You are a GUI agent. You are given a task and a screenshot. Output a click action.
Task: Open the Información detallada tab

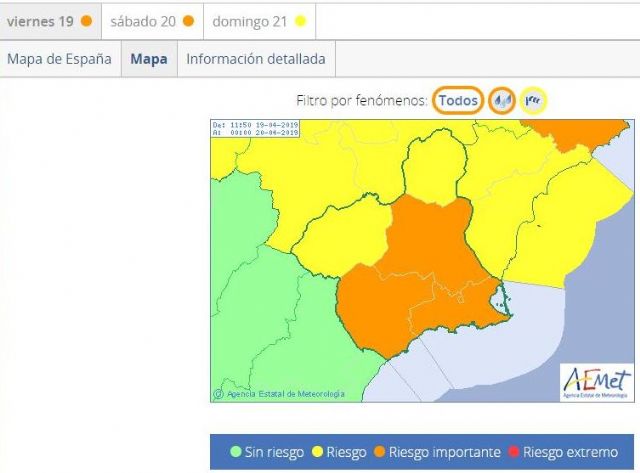(256, 59)
